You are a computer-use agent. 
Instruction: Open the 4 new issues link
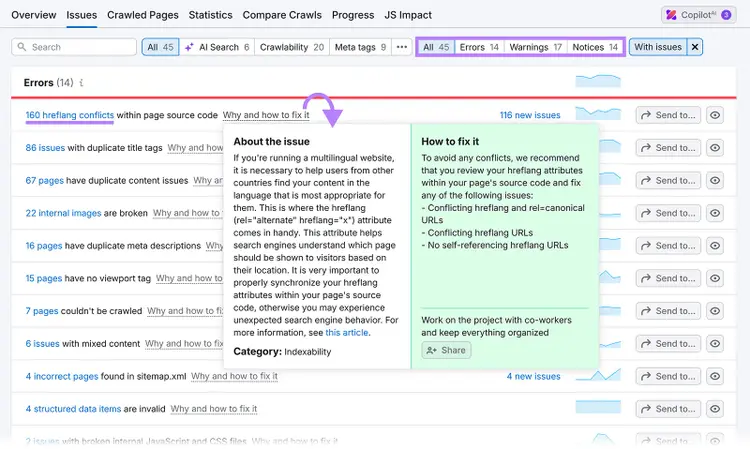tap(533, 376)
